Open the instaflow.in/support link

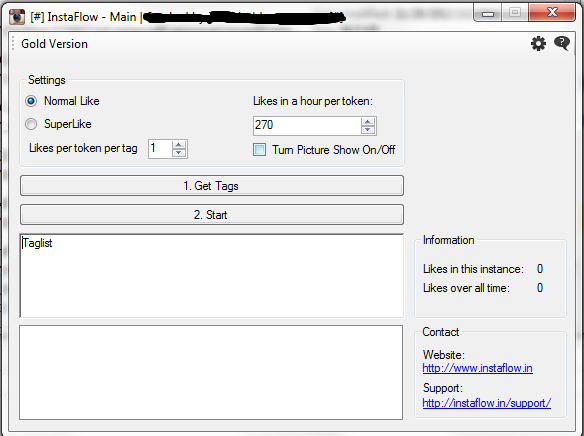point(486,403)
